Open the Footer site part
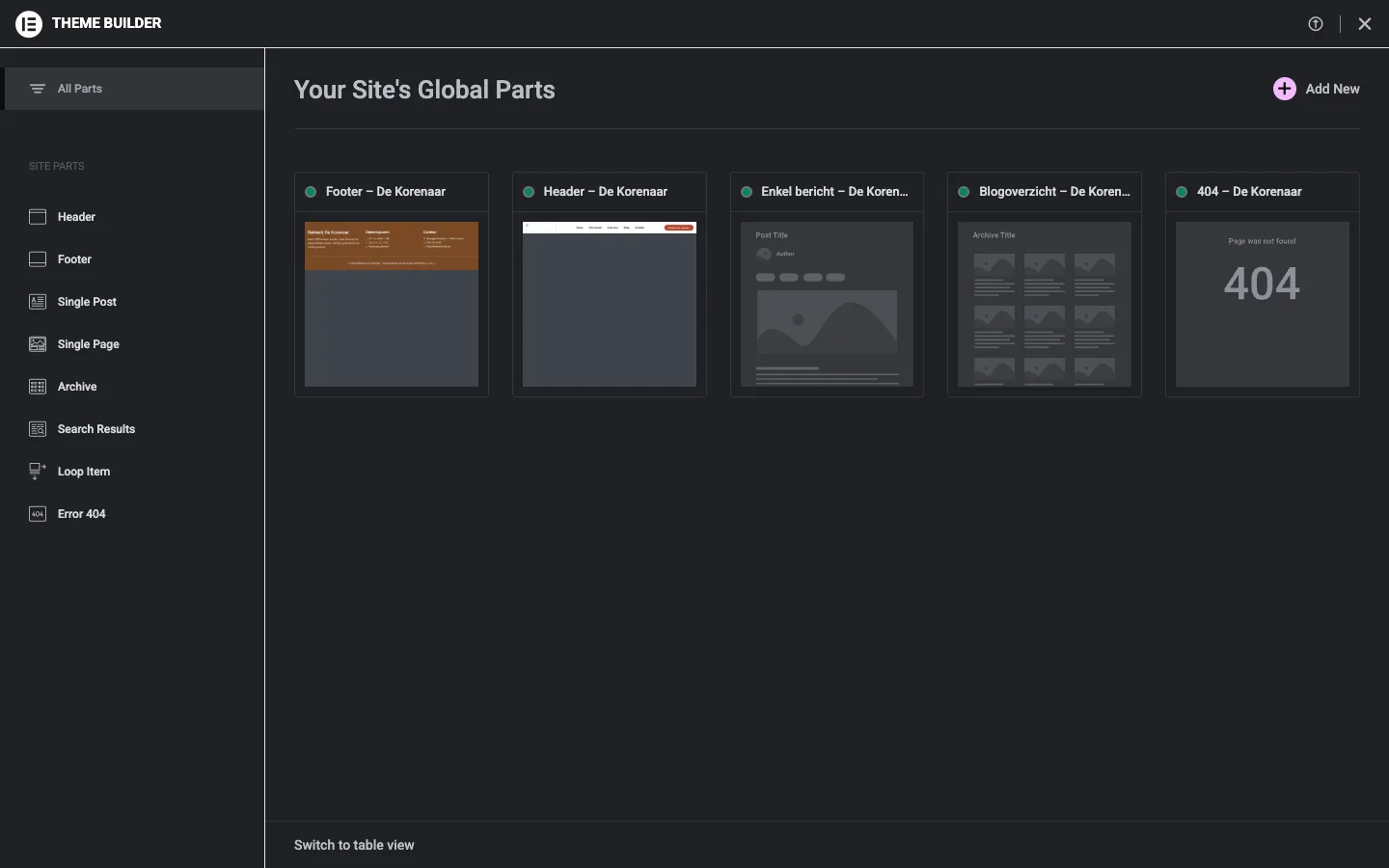Screen dimensions: 1389x868 (x=74, y=259)
